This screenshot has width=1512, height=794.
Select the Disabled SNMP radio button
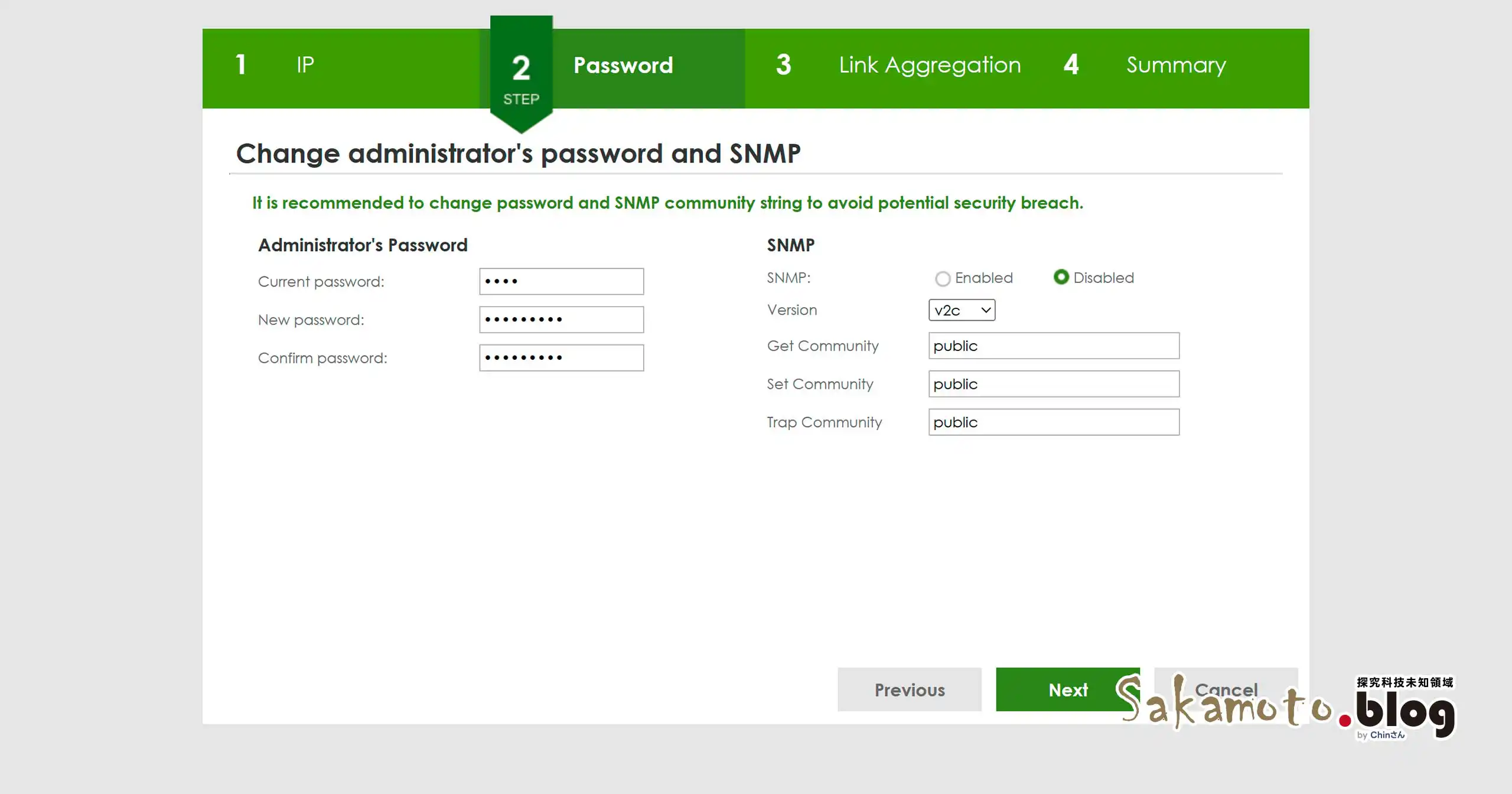tap(1061, 277)
